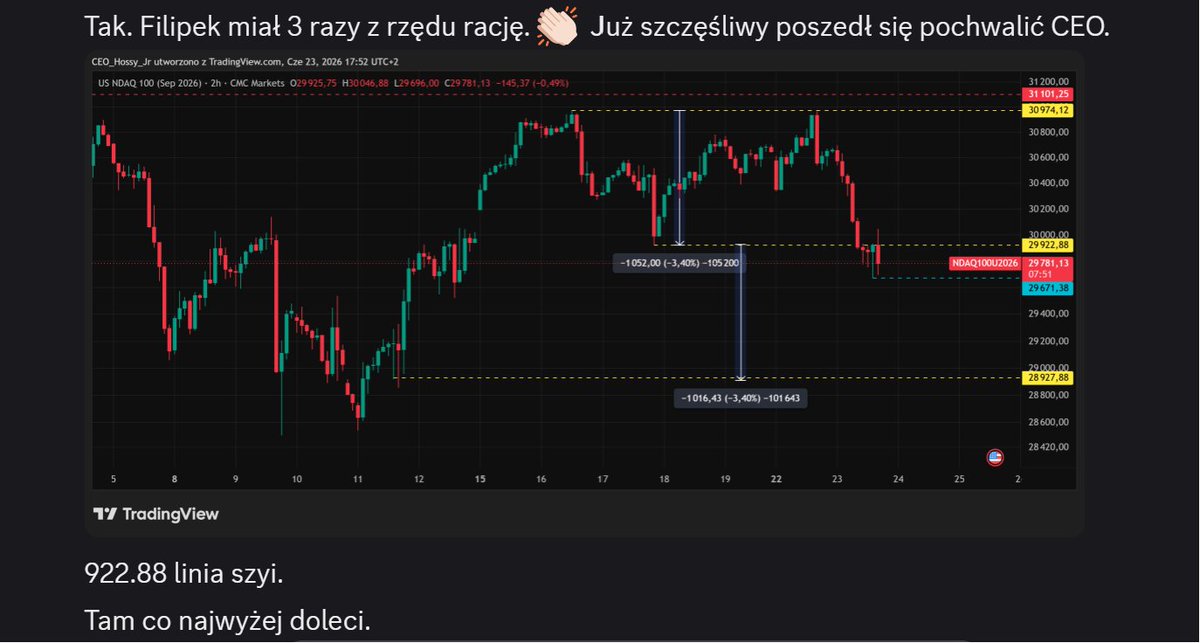Click the text 'Tam co najwyżej doleci.'
The height and width of the screenshot is (643, 1200).
pyautogui.click(x=227, y=621)
